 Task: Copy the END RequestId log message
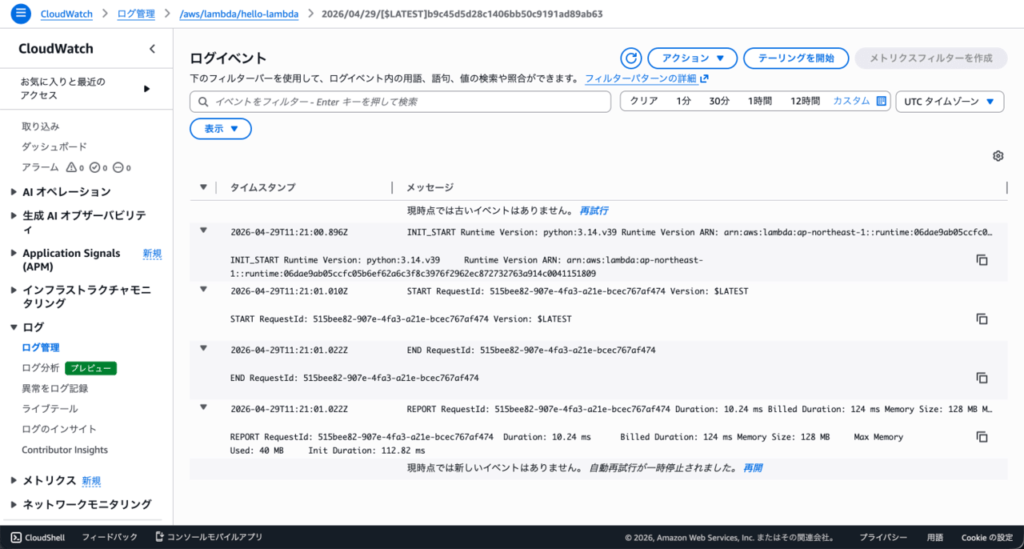(982, 377)
